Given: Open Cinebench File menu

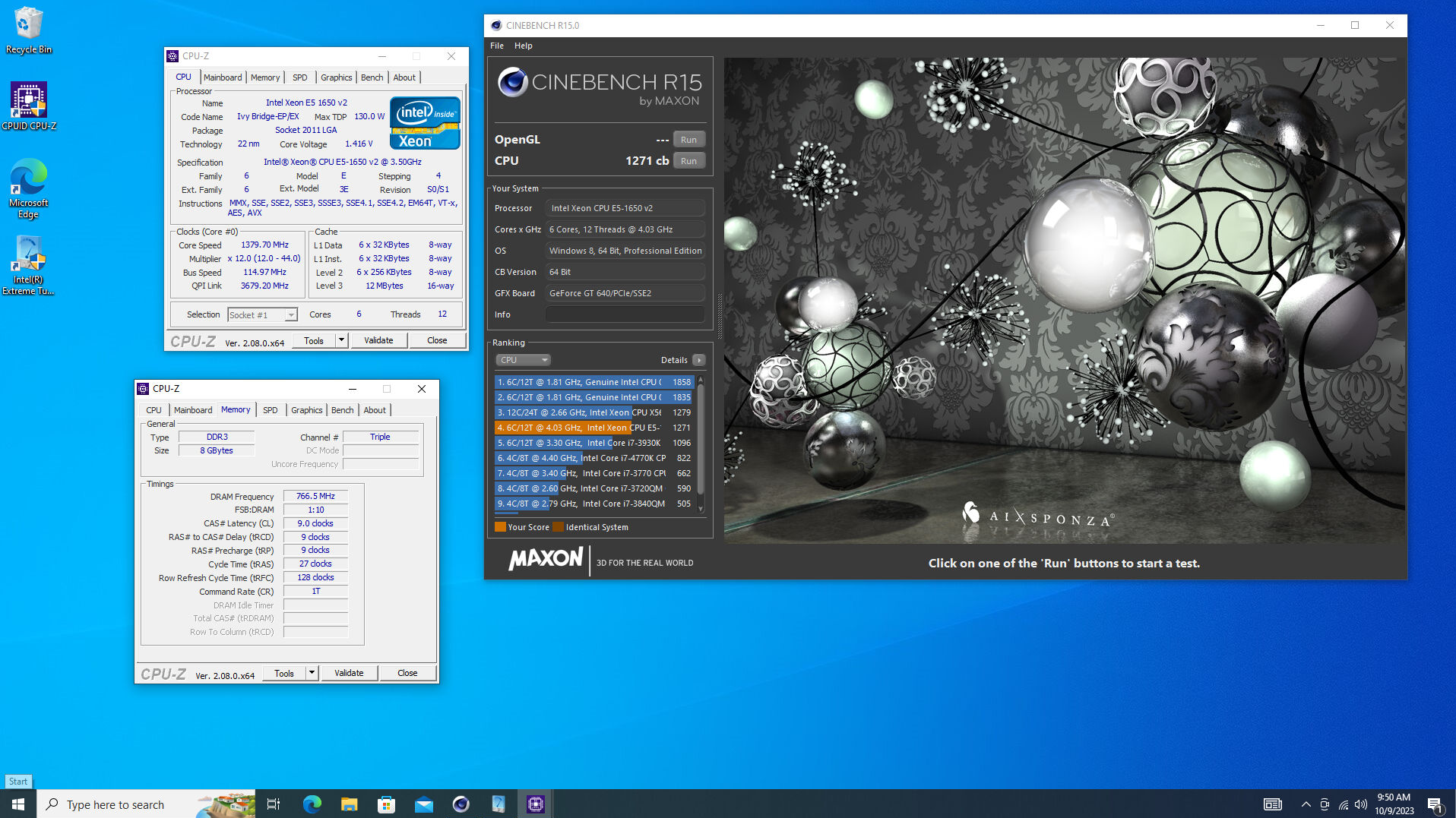Looking at the screenshot, I should click(x=497, y=46).
